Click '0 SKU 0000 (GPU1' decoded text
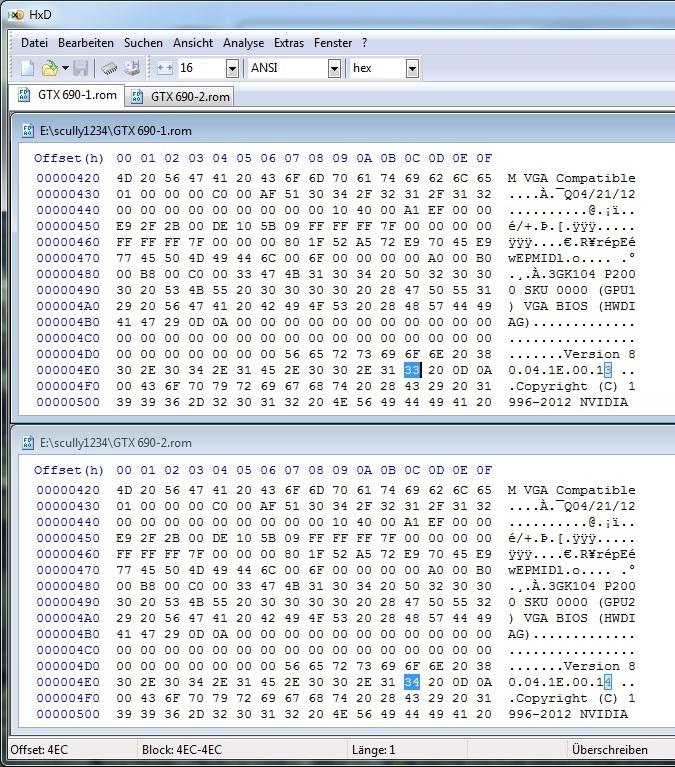675x767 pixels. click(571, 290)
